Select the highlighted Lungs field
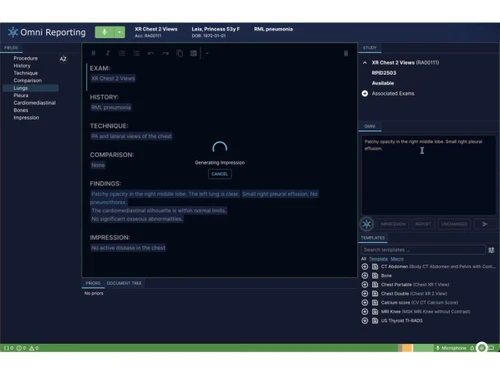This screenshot has width=500, height=375. coord(31,88)
